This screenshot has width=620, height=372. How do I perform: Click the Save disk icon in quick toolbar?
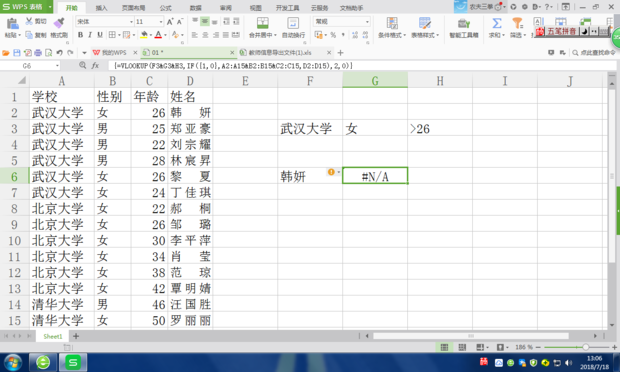click(17, 53)
